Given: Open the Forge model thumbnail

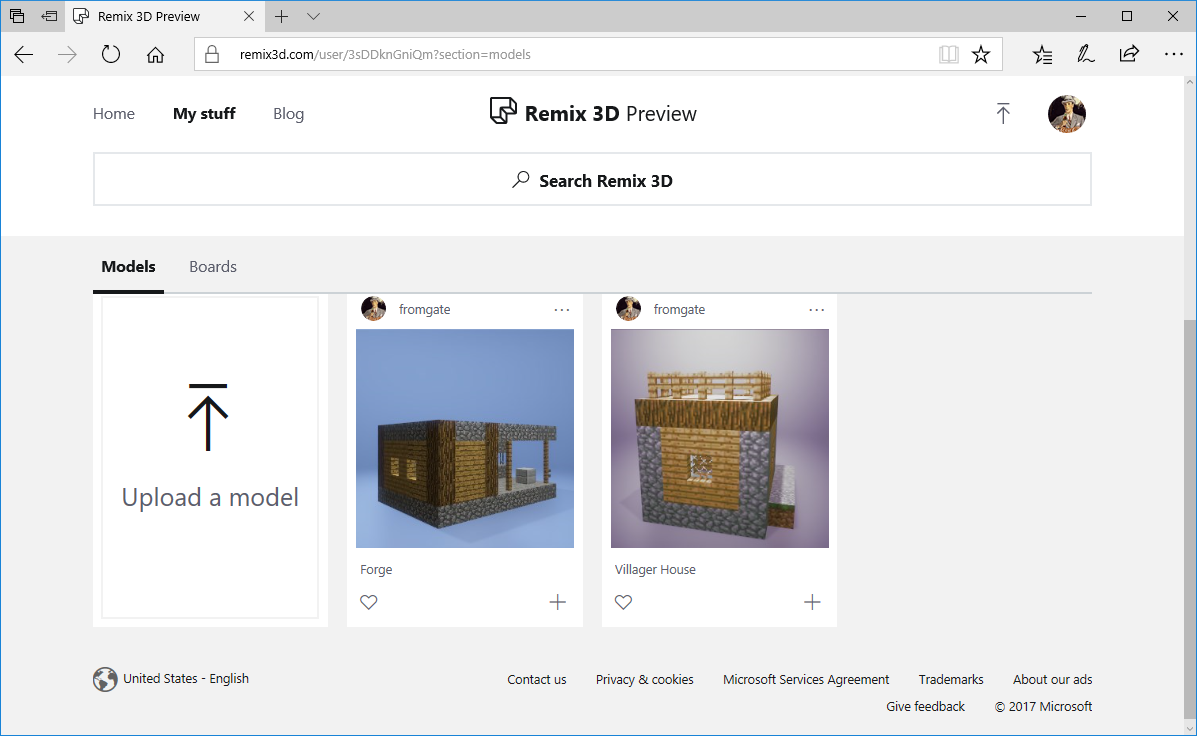Looking at the screenshot, I should [465, 439].
